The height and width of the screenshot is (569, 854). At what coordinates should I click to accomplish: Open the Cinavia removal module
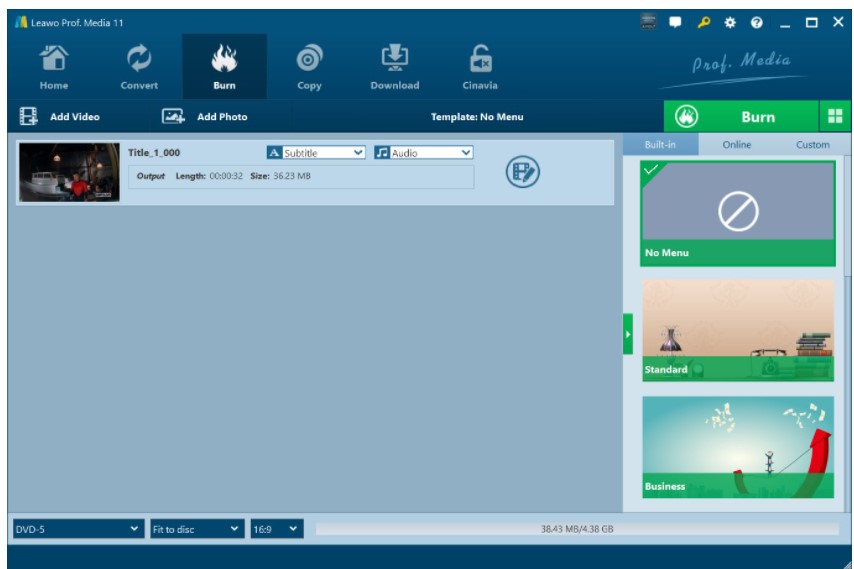(480, 67)
